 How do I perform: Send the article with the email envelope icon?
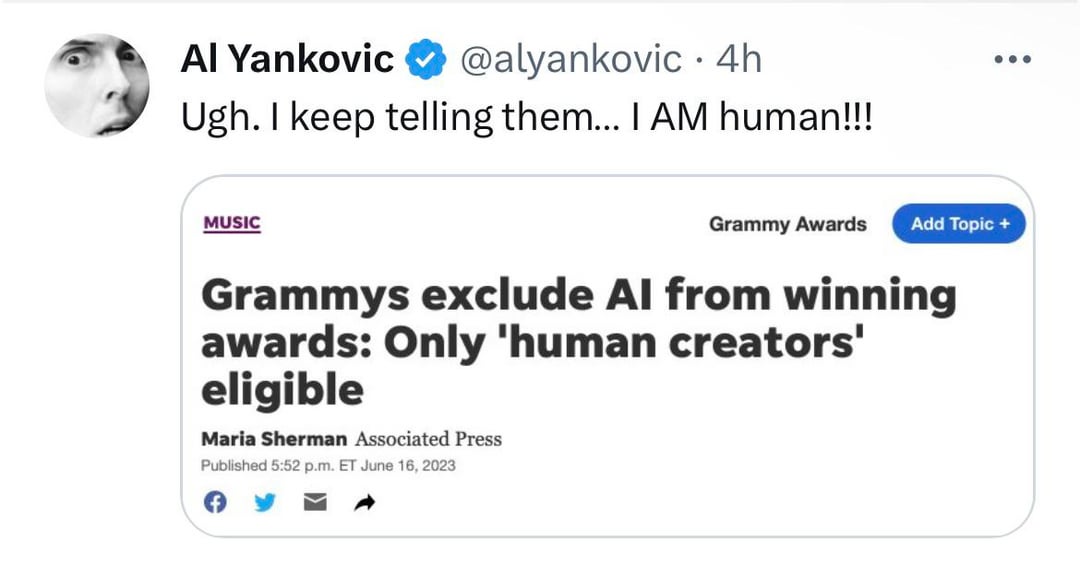point(314,503)
